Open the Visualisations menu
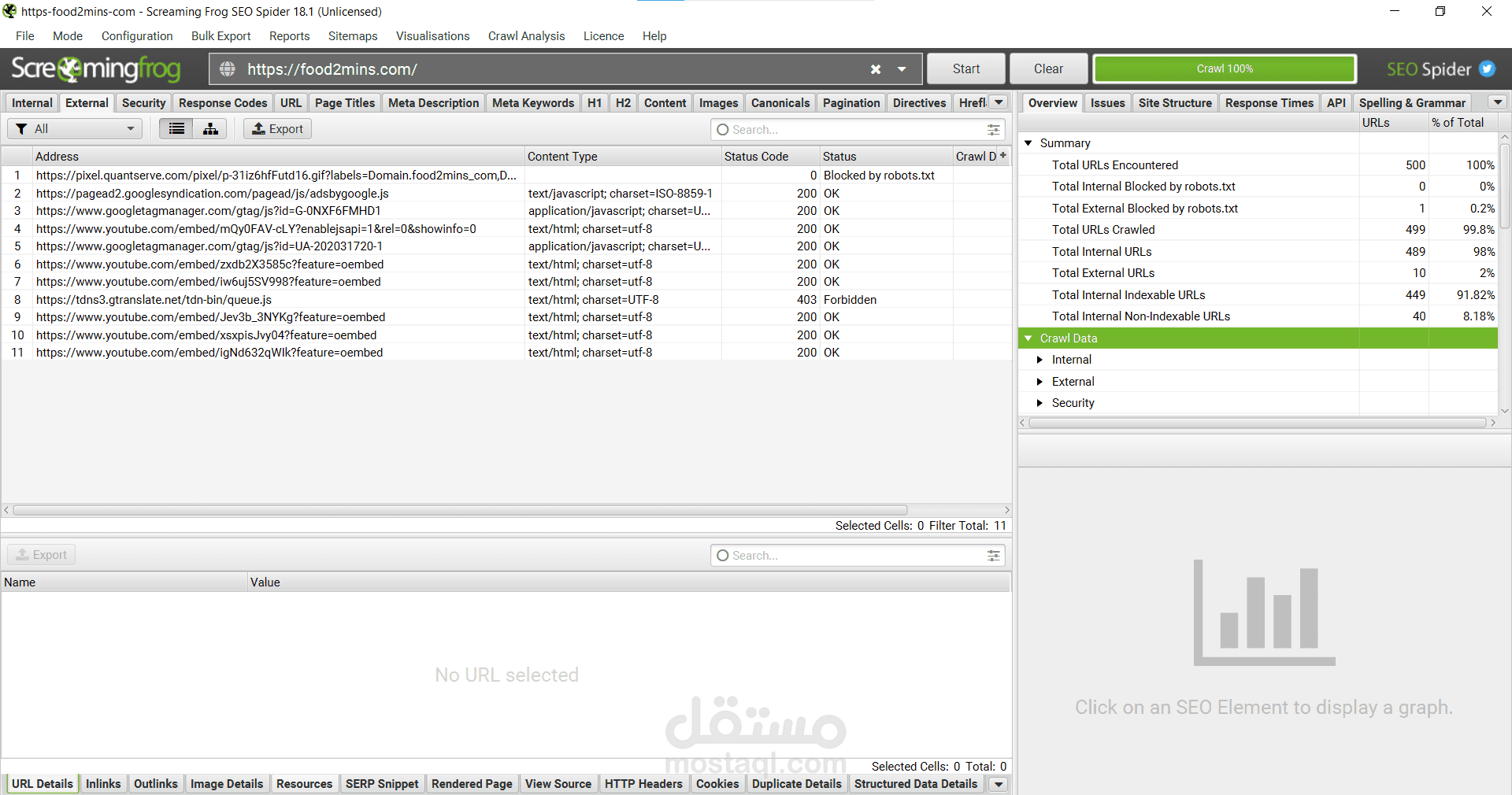 coord(432,36)
